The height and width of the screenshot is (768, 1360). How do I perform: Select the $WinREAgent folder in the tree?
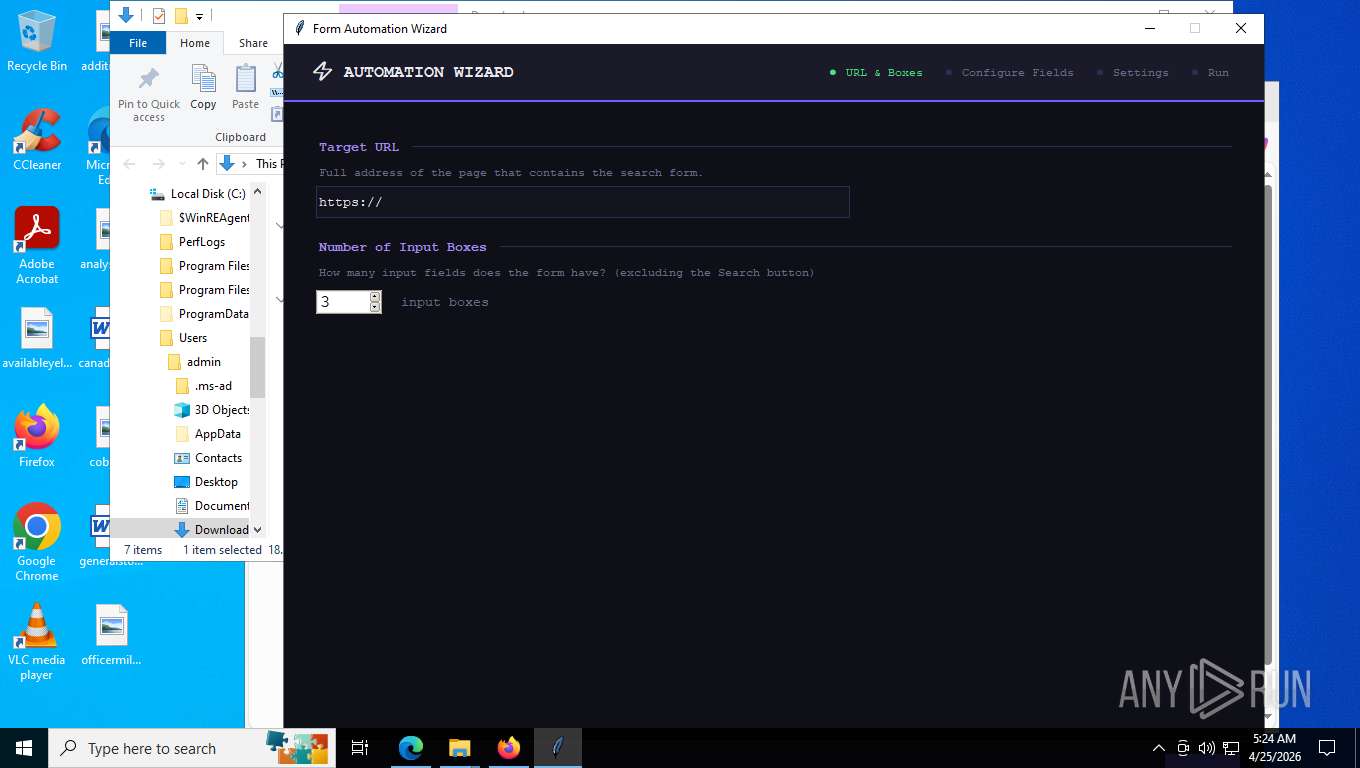click(x=204, y=218)
